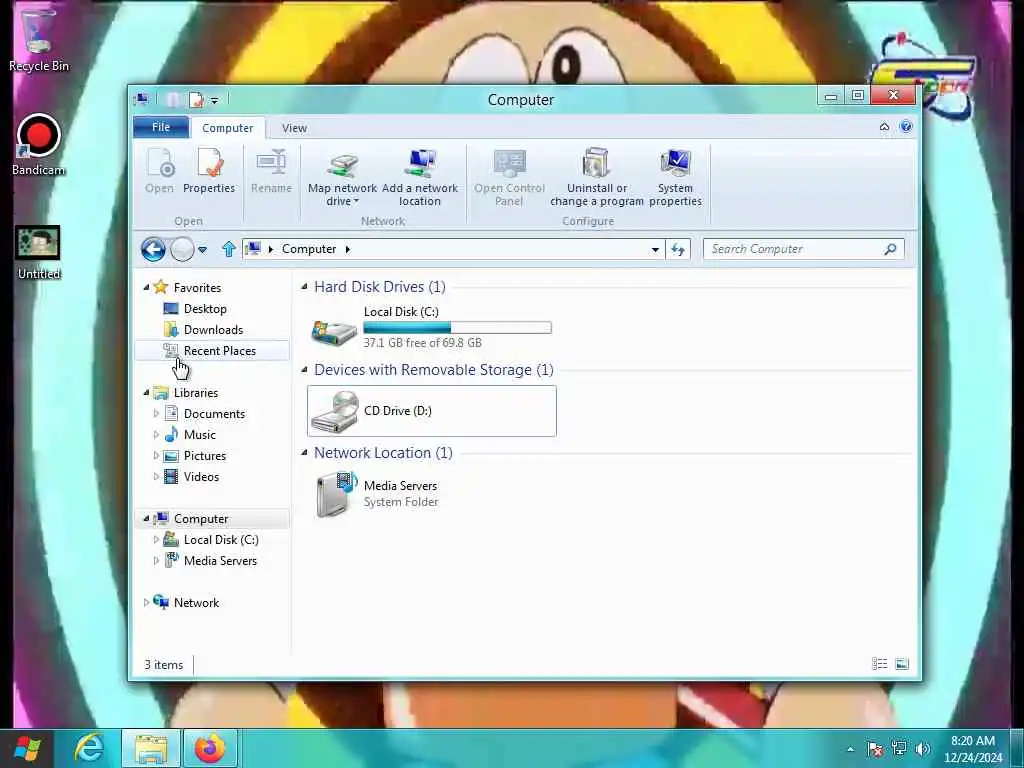The height and width of the screenshot is (768, 1024).
Task: Open address bar history dropdown
Action: tap(655, 249)
